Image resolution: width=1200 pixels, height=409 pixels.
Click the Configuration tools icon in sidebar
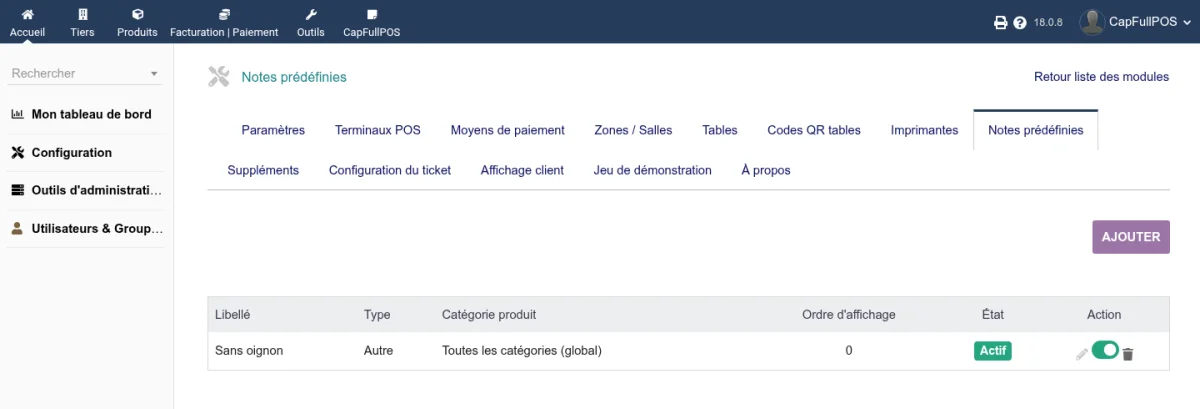17,153
